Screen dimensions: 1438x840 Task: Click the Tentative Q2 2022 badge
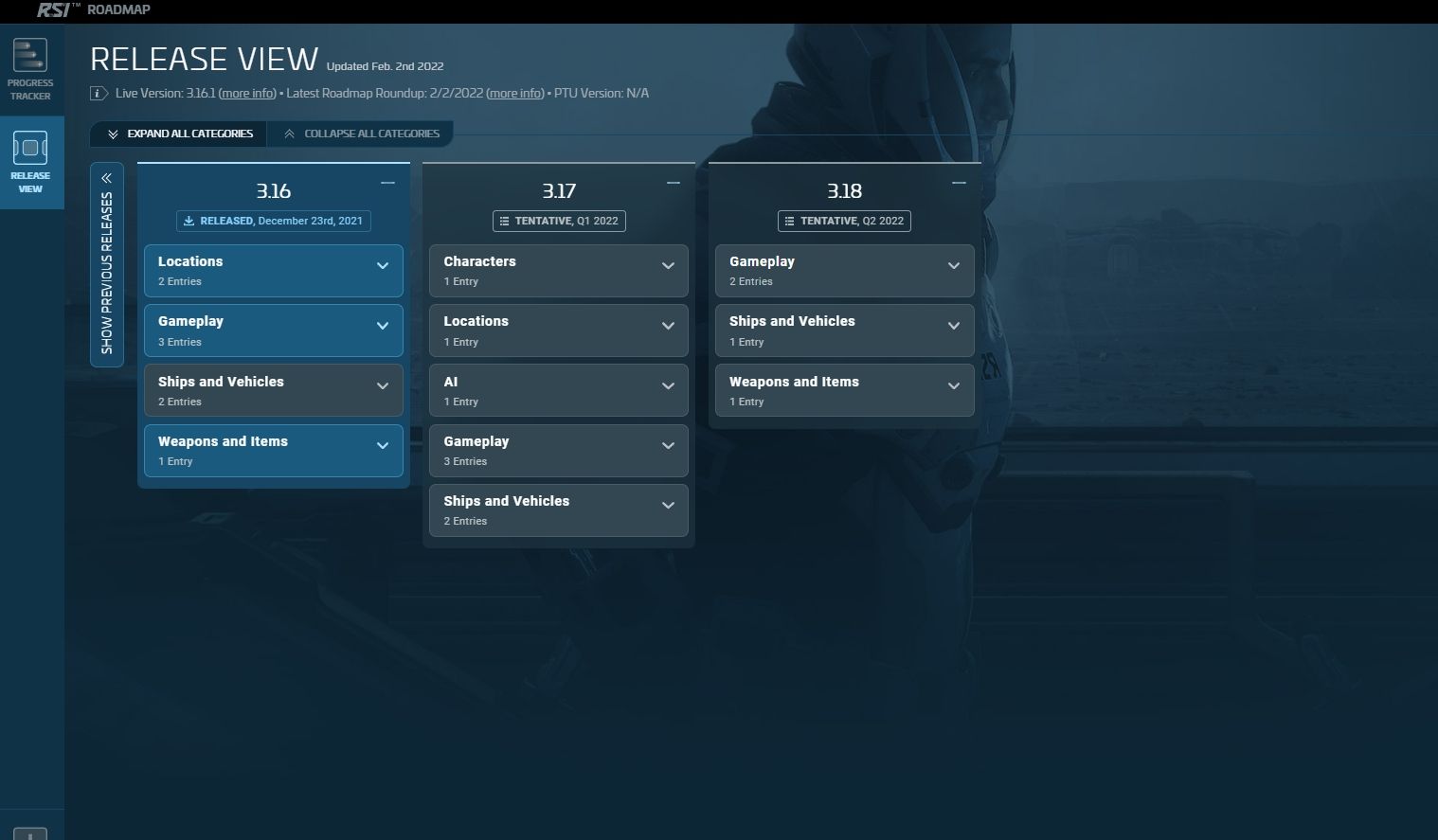click(844, 221)
